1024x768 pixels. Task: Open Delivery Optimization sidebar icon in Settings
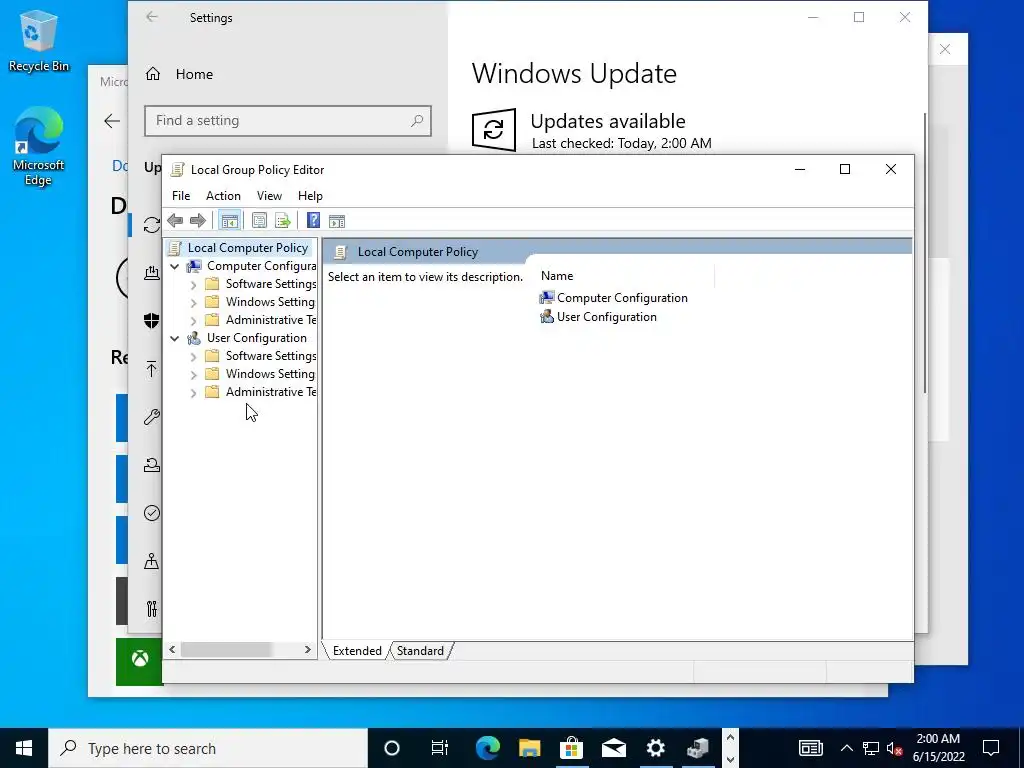click(x=152, y=272)
